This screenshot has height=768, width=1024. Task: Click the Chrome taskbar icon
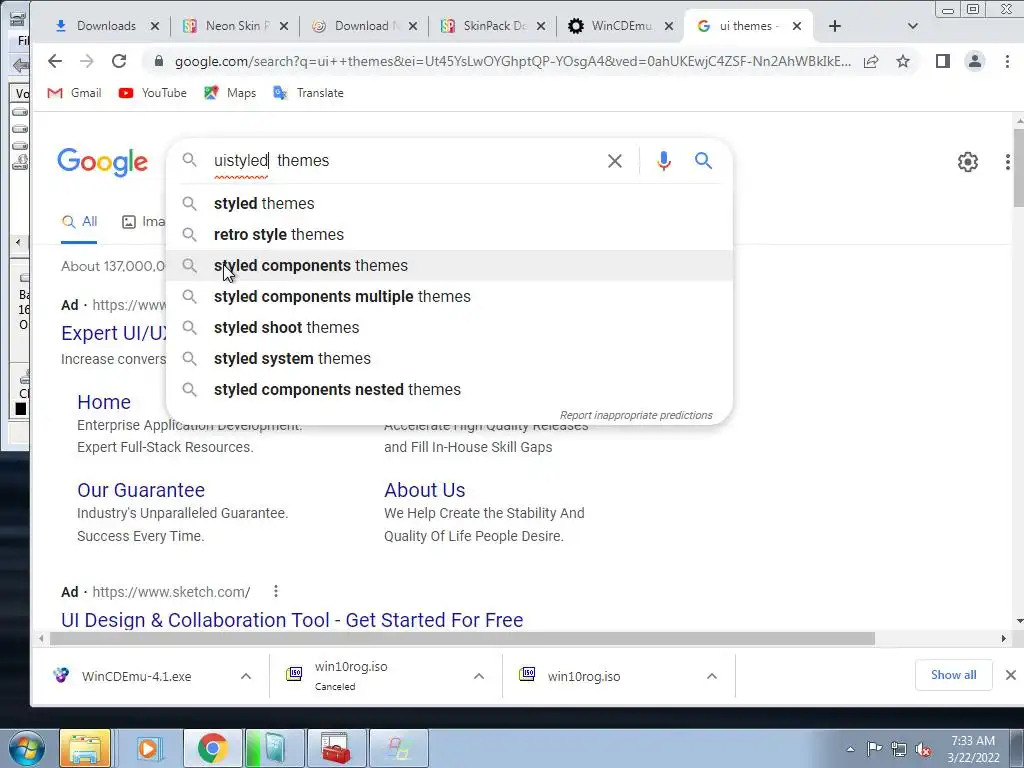click(x=212, y=748)
